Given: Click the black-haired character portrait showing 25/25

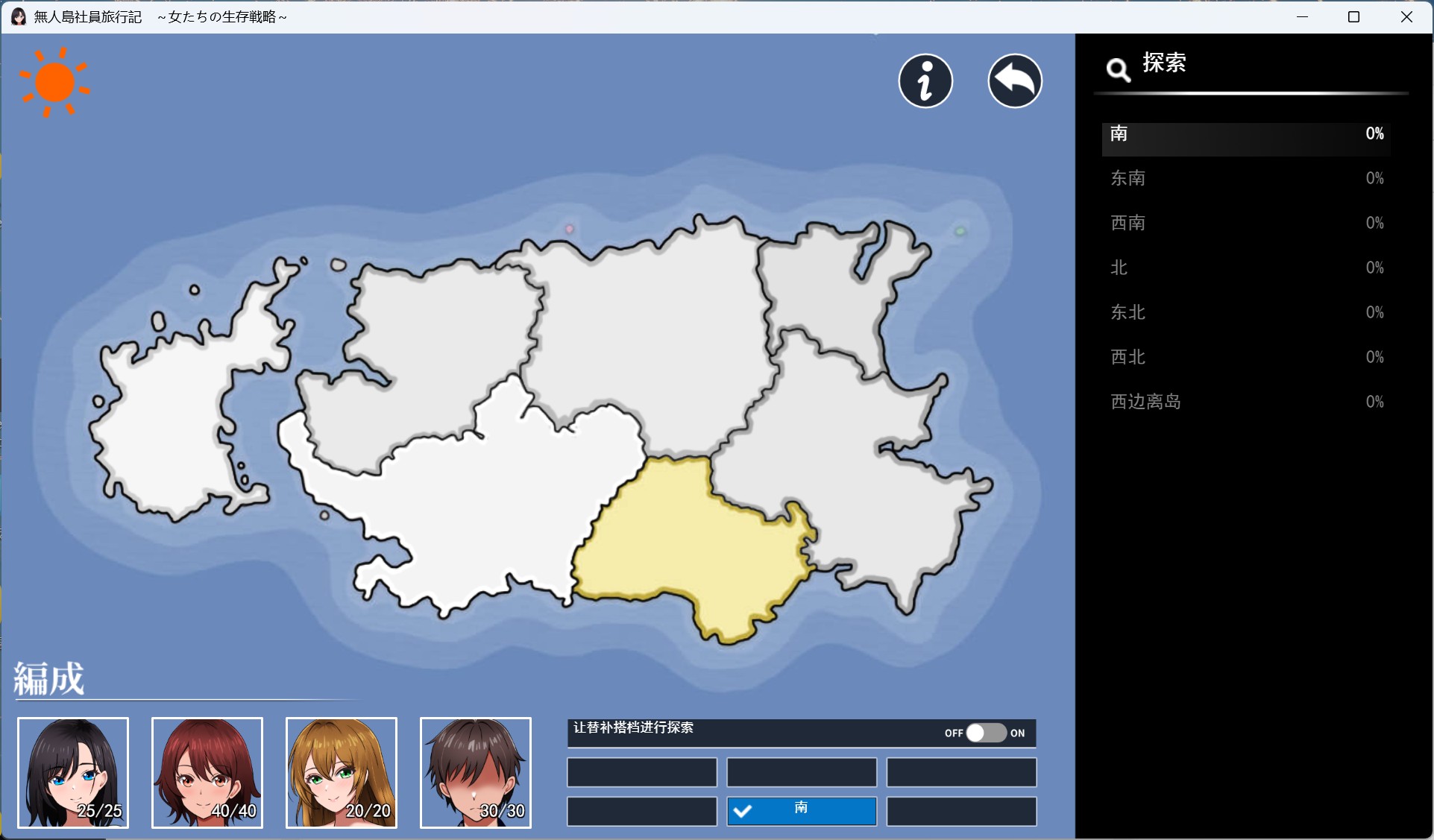Looking at the screenshot, I should 72,773.
